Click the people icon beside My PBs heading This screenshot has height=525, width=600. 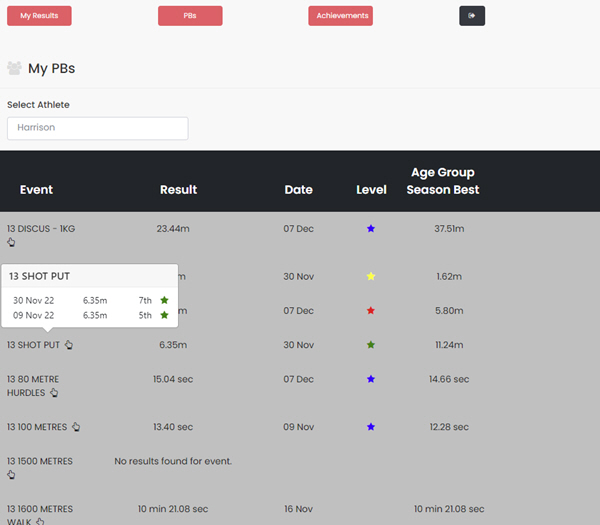pos(15,69)
